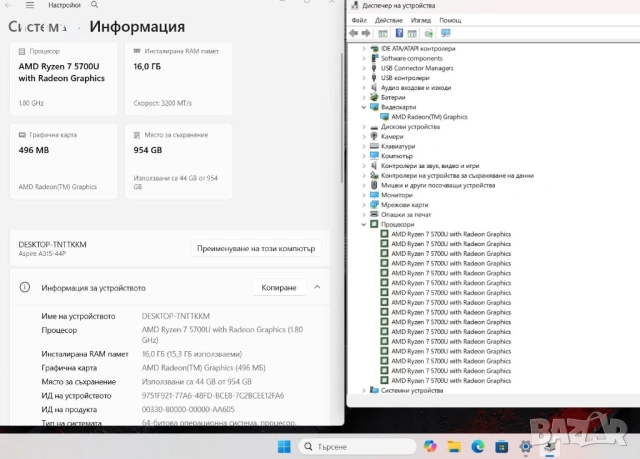Screen dimensions: 640x459
Task: Collapse the Процесори node
Action: 364,224
